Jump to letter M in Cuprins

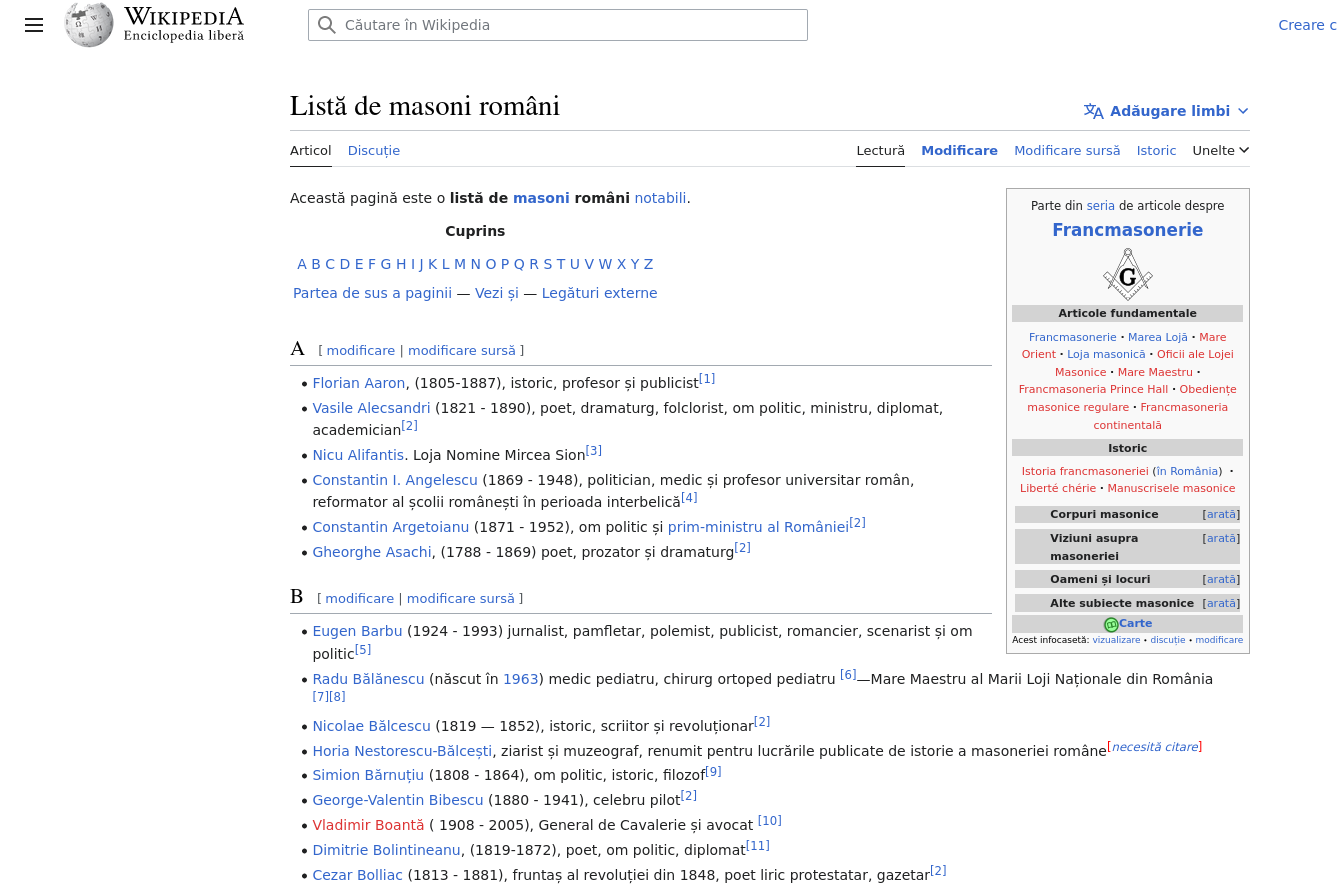click(x=460, y=264)
